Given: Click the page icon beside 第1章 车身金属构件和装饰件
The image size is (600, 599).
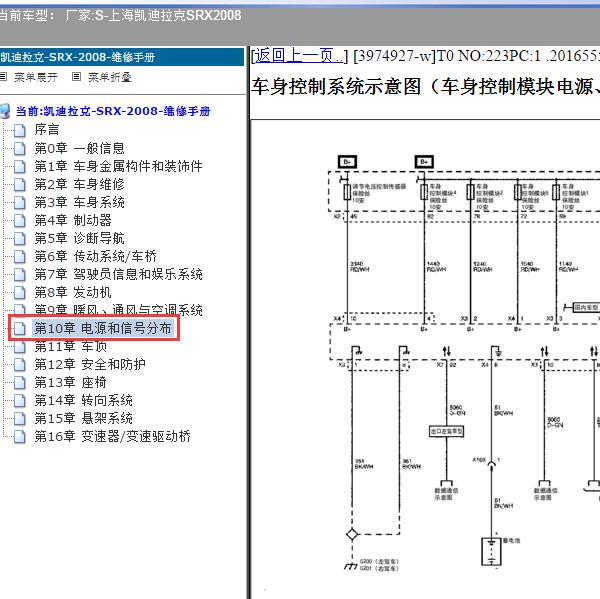Looking at the screenshot, I should 20,166.
